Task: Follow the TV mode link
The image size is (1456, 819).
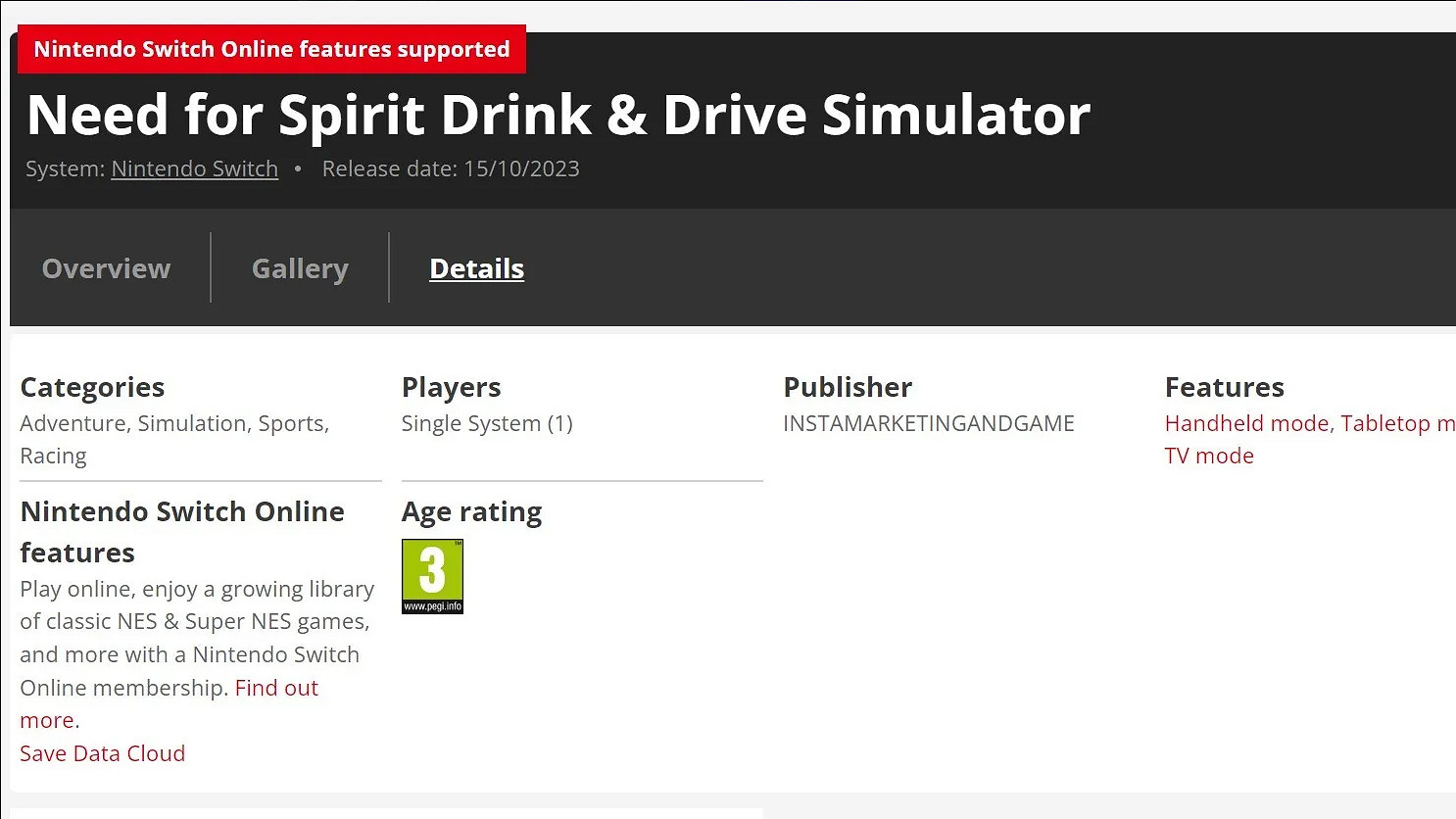Action: pos(1209,456)
